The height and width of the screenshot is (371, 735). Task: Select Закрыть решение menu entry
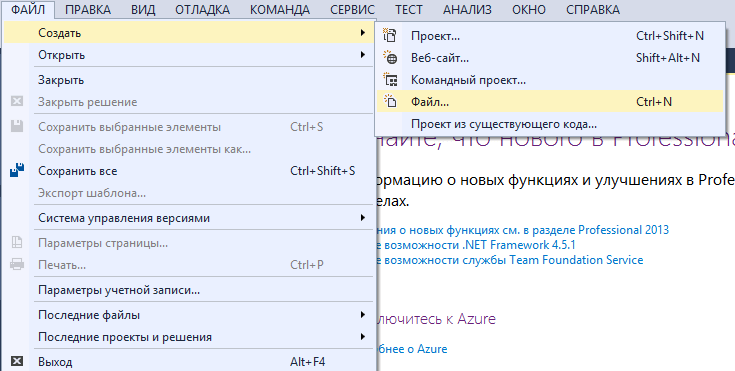(x=189, y=102)
